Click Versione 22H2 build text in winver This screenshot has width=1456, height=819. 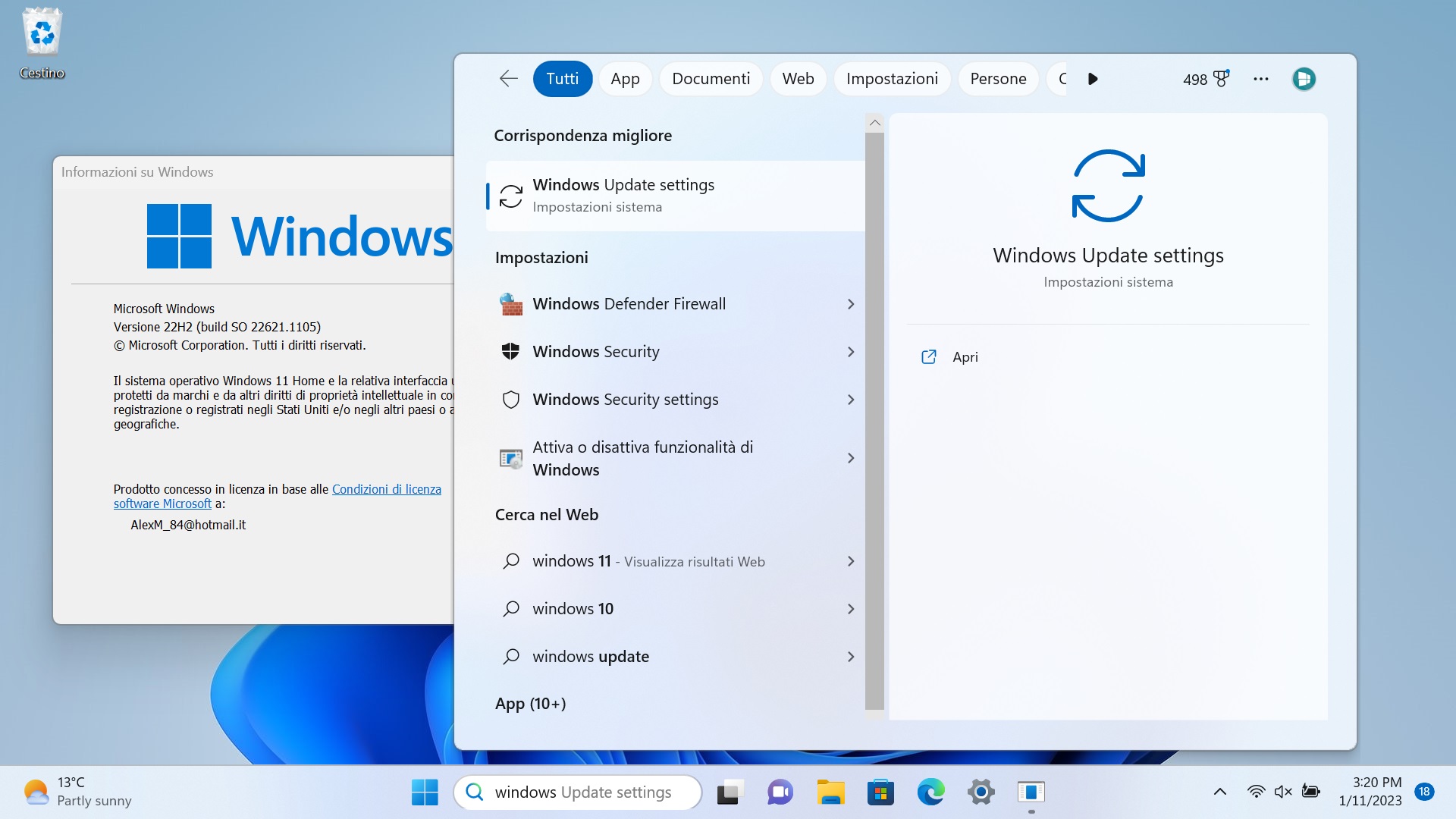(x=217, y=327)
